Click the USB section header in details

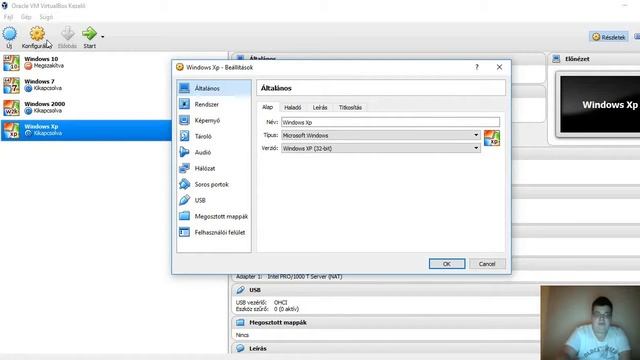tap(386, 290)
